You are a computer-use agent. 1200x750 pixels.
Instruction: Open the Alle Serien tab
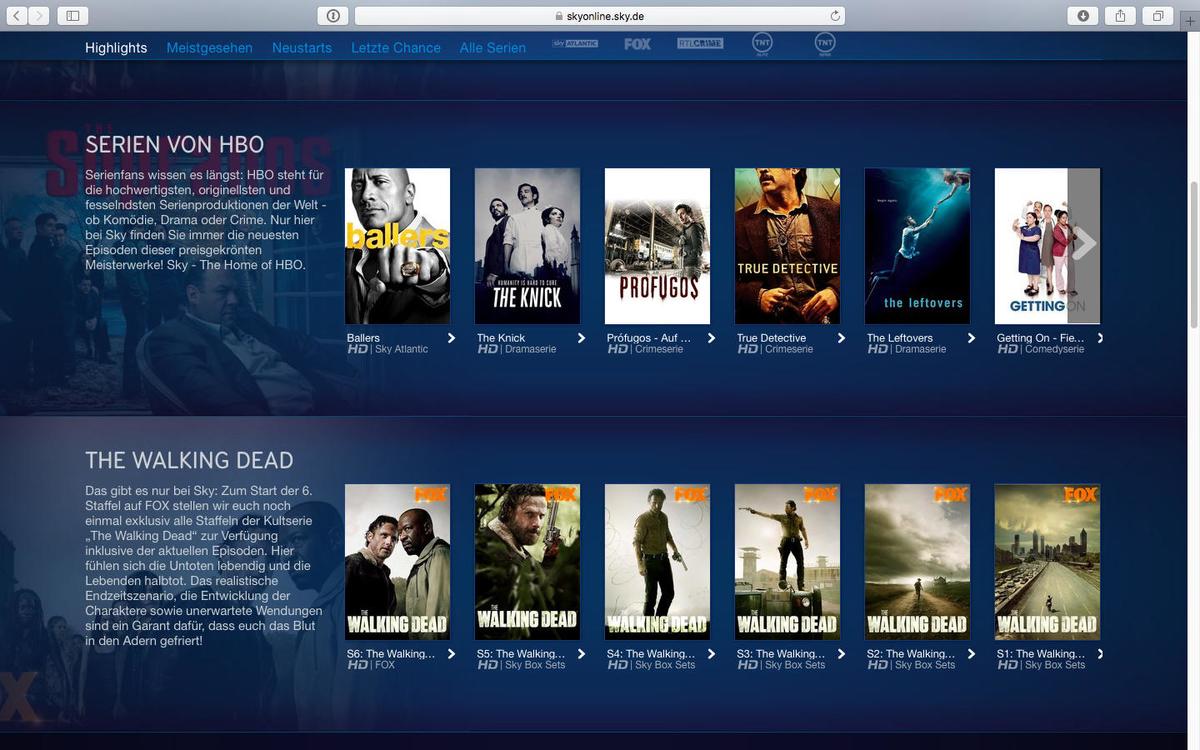[x=493, y=48]
